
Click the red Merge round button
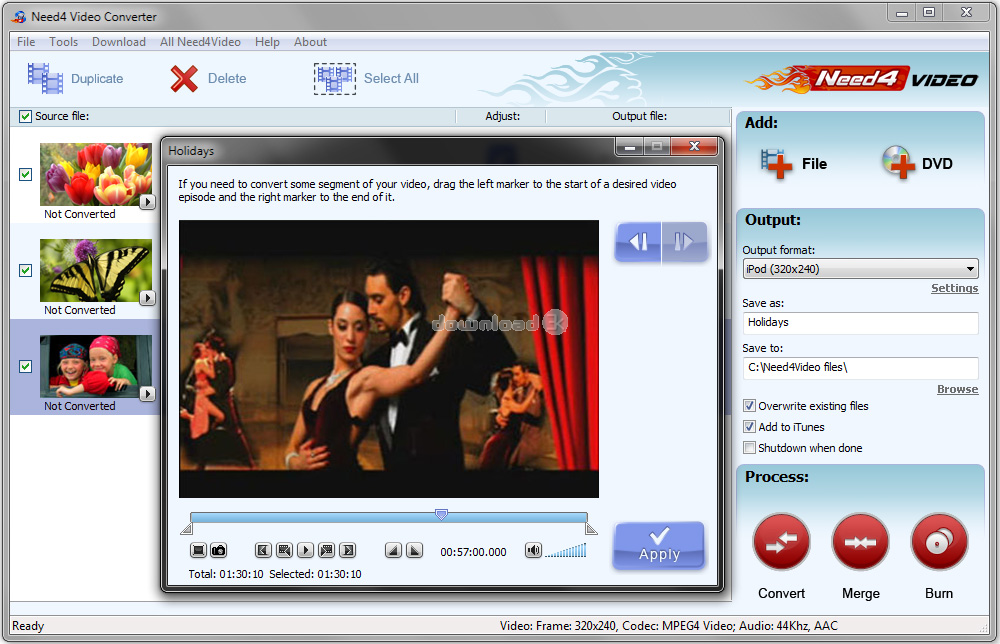point(860,542)
